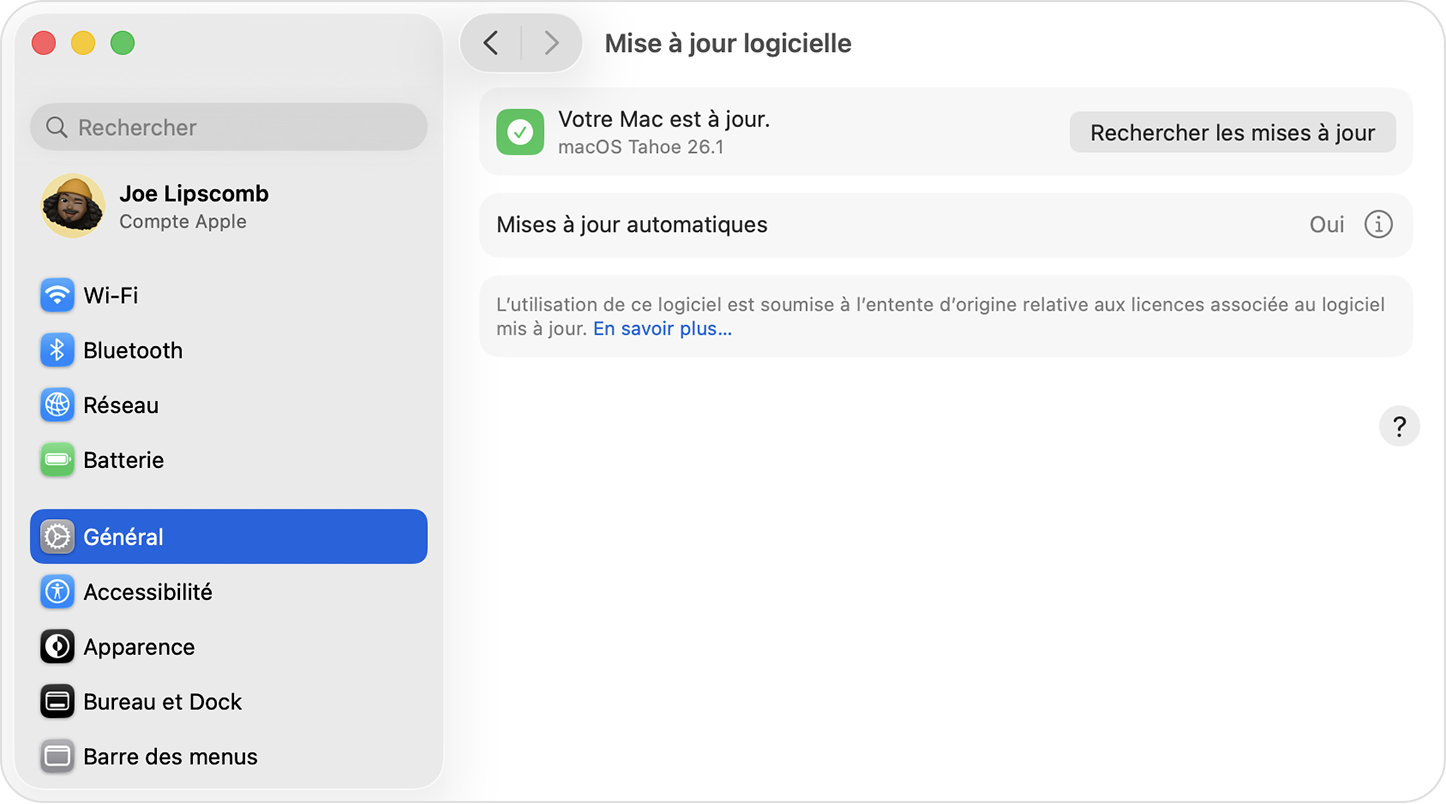This screenshot has width=1446, height=804.
Task: Open the Joe Lipscomb account name
Action: pyautogui.click(x=194, y=194)
